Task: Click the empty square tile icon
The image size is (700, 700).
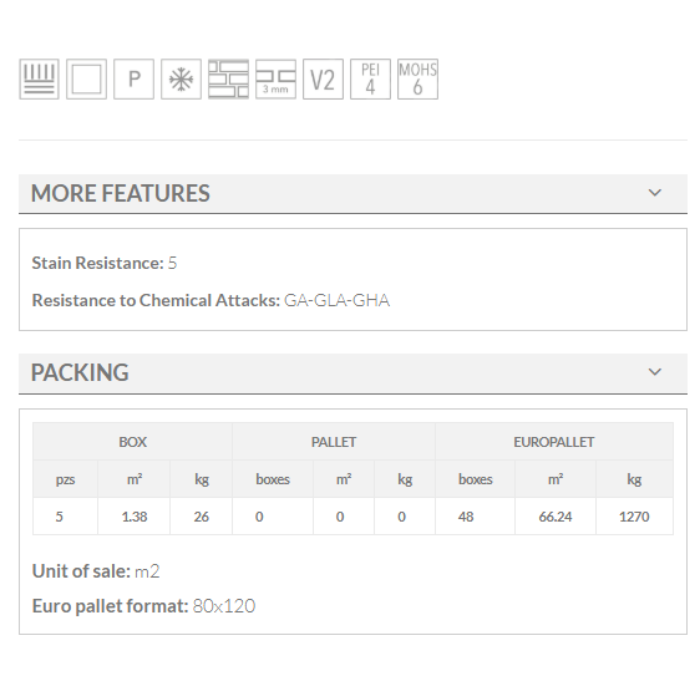Action: pyautogui.click(x=86, y=80)
